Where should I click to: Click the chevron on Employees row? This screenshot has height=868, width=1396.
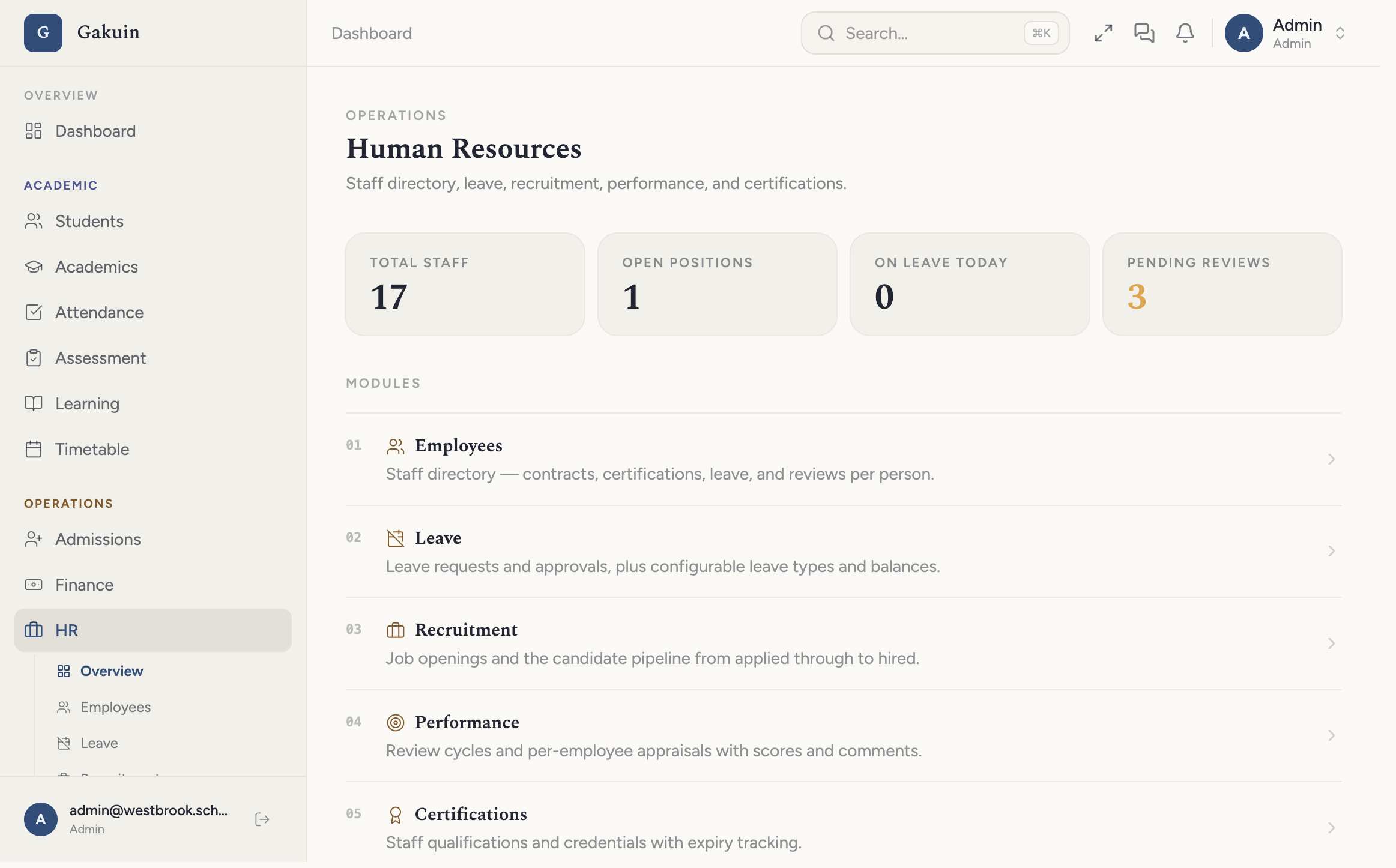click(x=1332, y=459)
